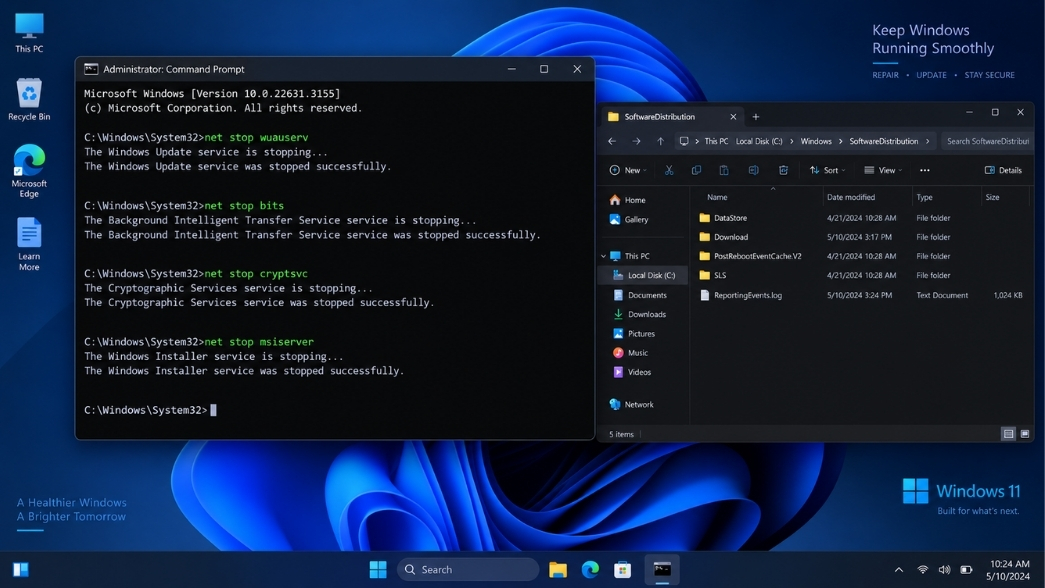Select Downloads in navigation pane
1045x588 pixels.
point(640,315)
